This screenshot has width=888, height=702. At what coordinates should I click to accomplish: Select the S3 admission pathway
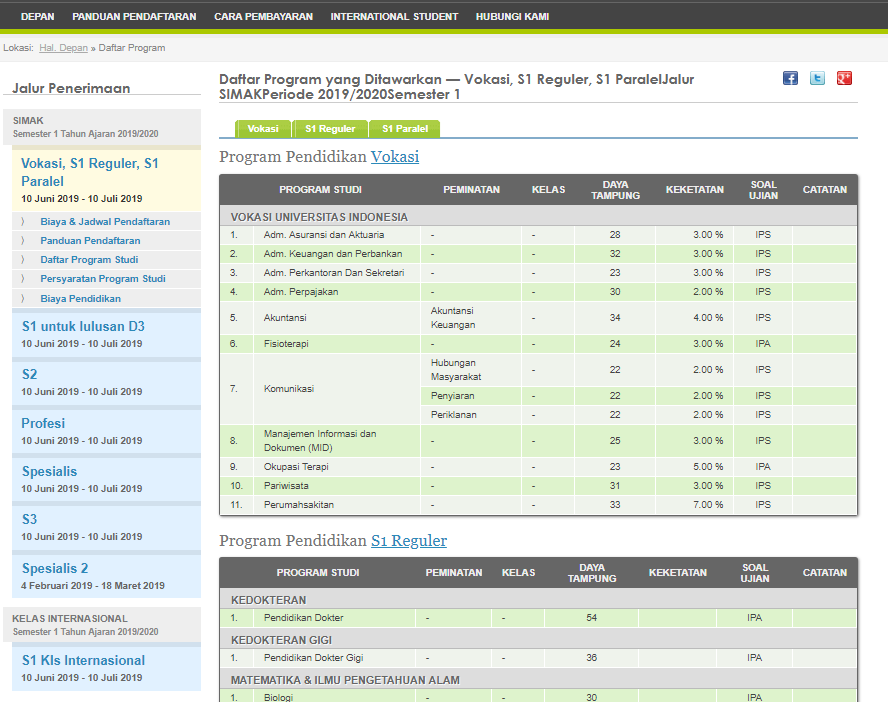(x=106, y=528)
